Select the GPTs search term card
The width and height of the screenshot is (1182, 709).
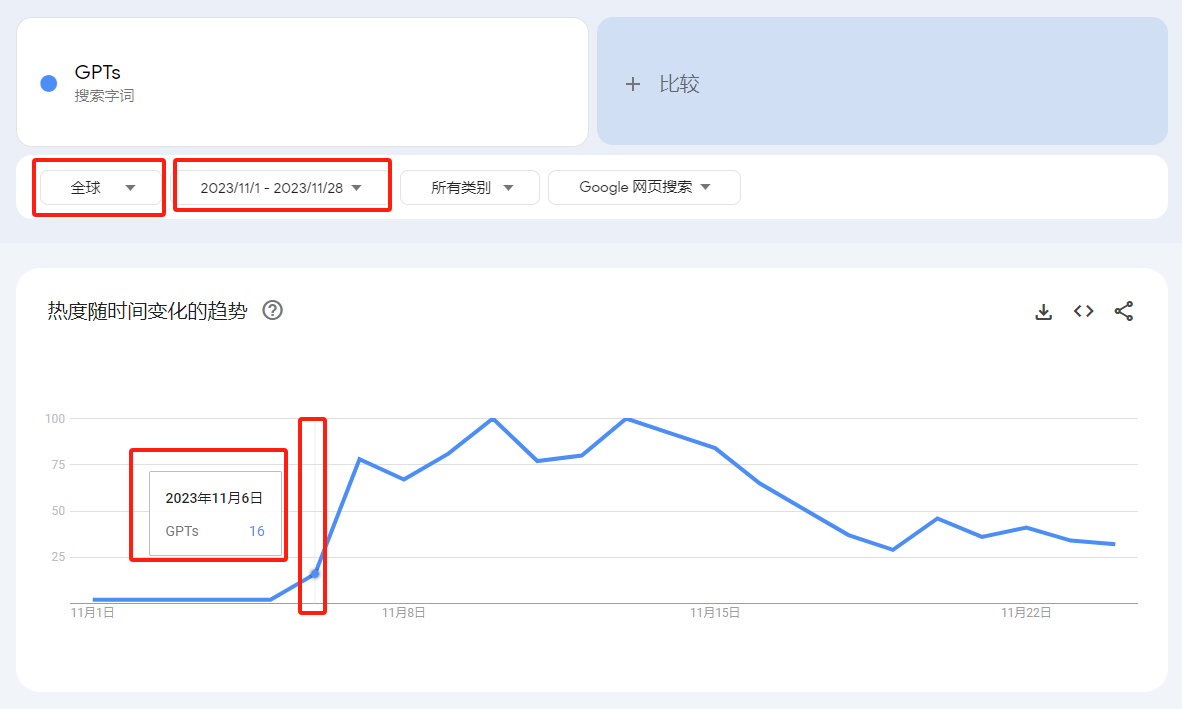[x=302, y=82]
